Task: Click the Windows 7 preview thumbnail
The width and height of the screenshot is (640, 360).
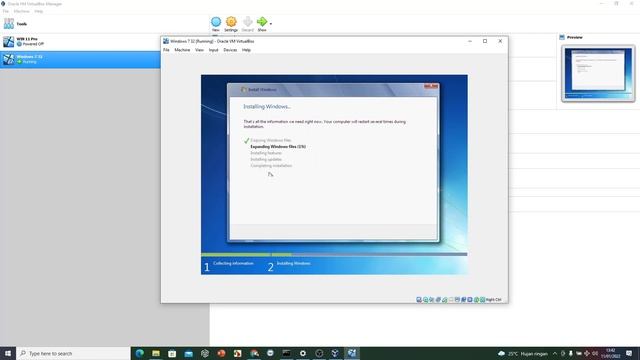Action: pyautogui.click(x=598, y=73)
